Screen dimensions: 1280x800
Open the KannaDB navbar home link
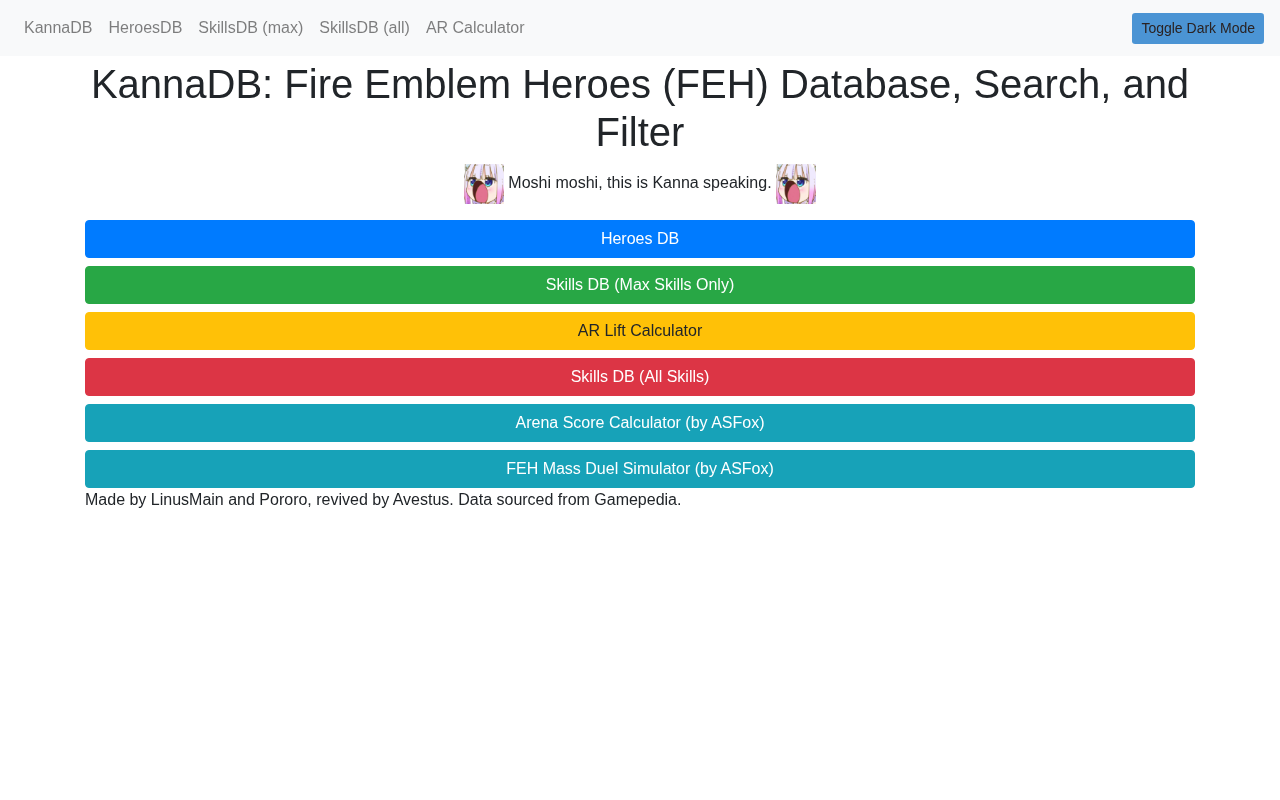[x=58, y=28]
